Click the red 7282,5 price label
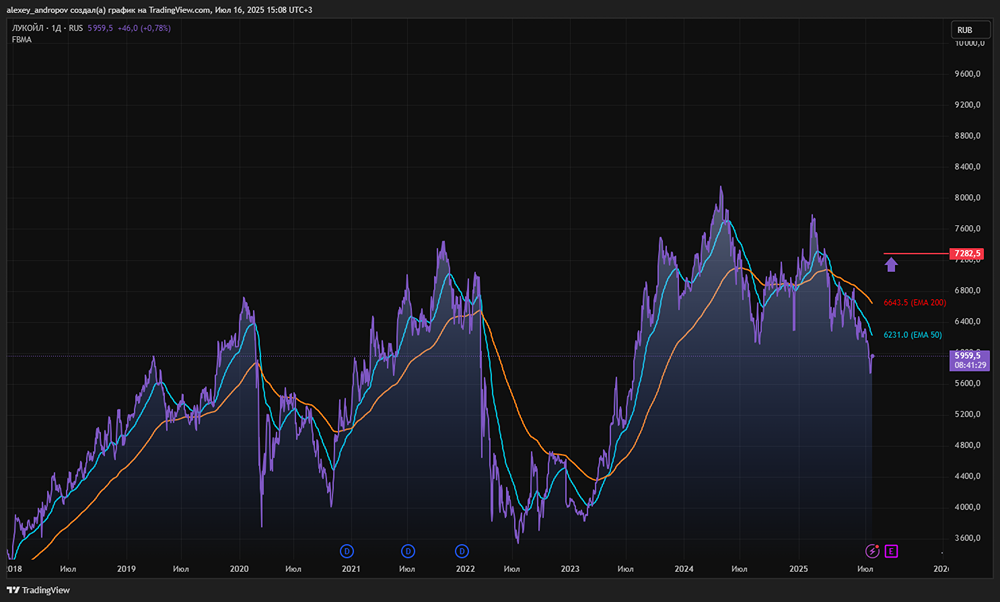Screen dimensions: 1000x602 click(969, 254)
